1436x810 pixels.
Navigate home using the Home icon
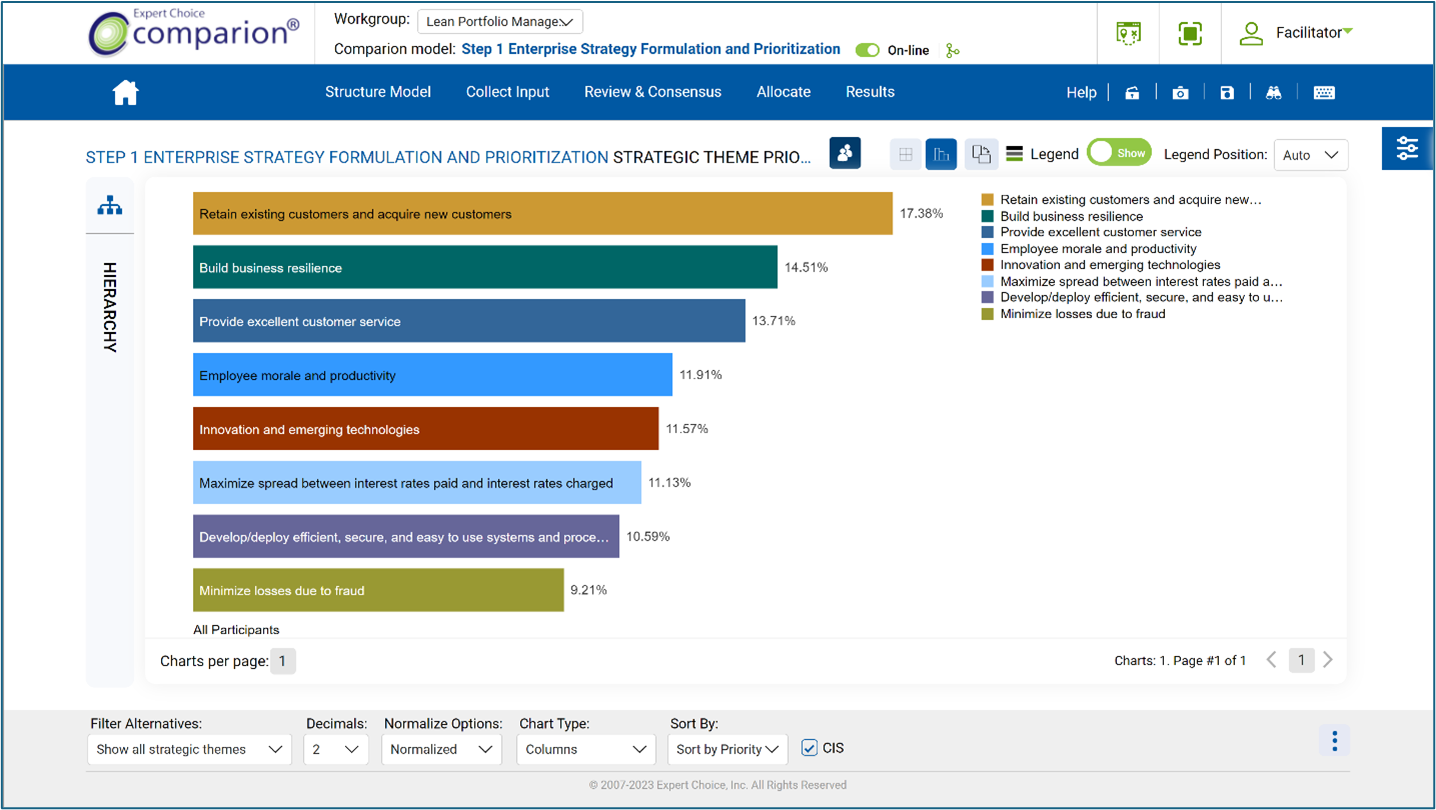125,92
